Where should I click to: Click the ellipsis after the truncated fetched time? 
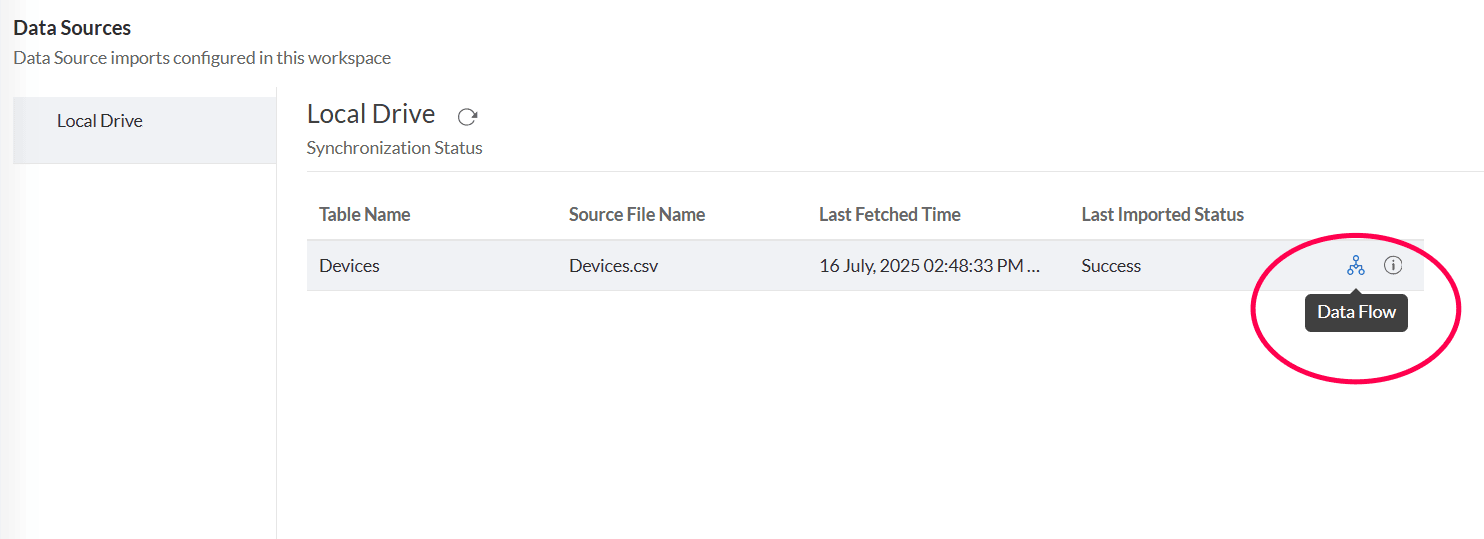click(1034, 267)
